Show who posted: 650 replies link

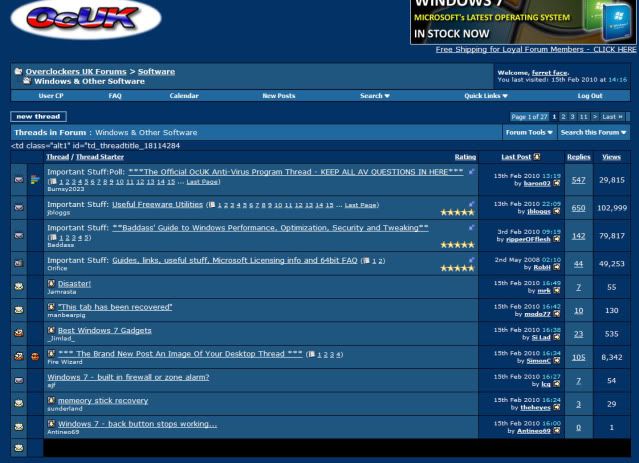[578, 208]
